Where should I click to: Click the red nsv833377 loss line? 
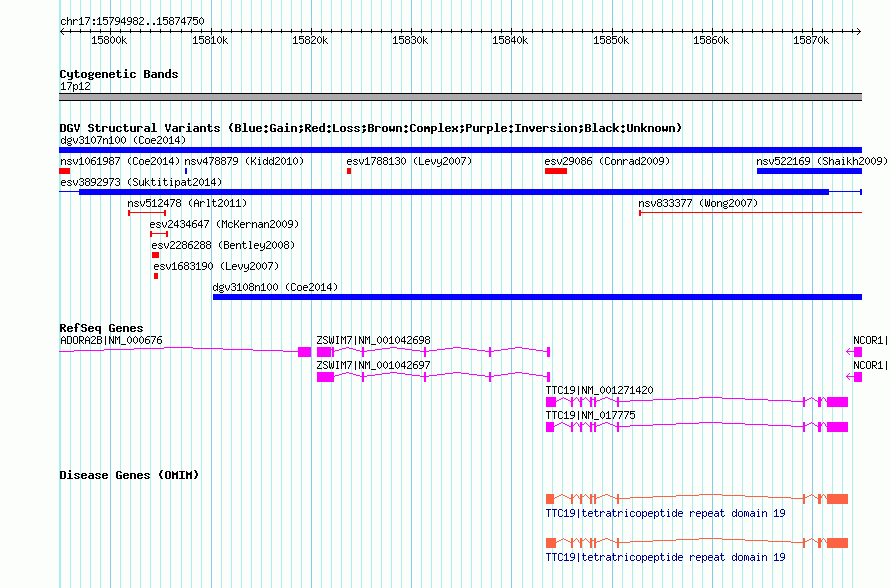click(x=750, y=213)
